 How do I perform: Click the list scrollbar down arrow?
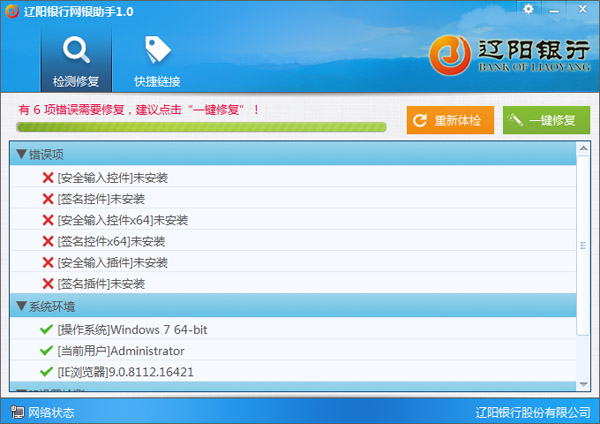tap(583, 384)
